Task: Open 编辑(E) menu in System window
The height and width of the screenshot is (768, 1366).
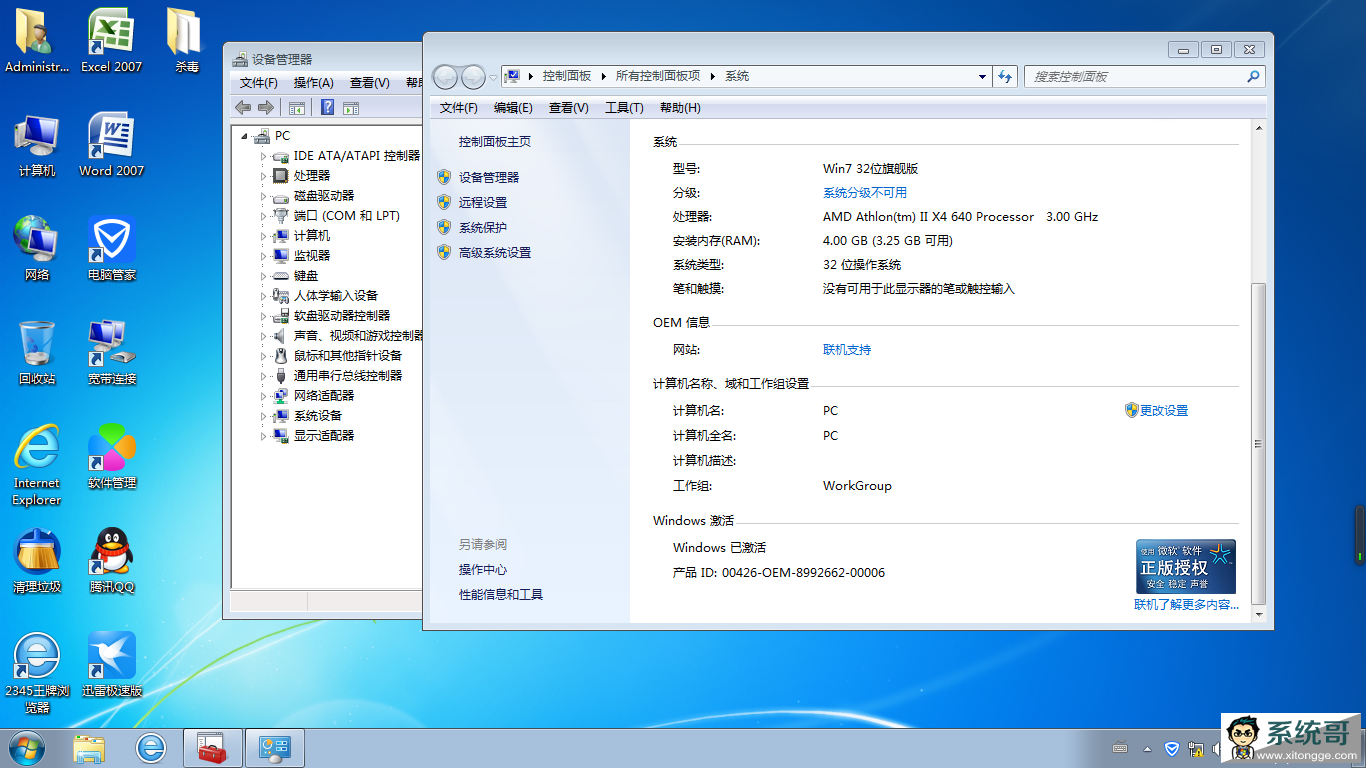Action: [513, 108]
